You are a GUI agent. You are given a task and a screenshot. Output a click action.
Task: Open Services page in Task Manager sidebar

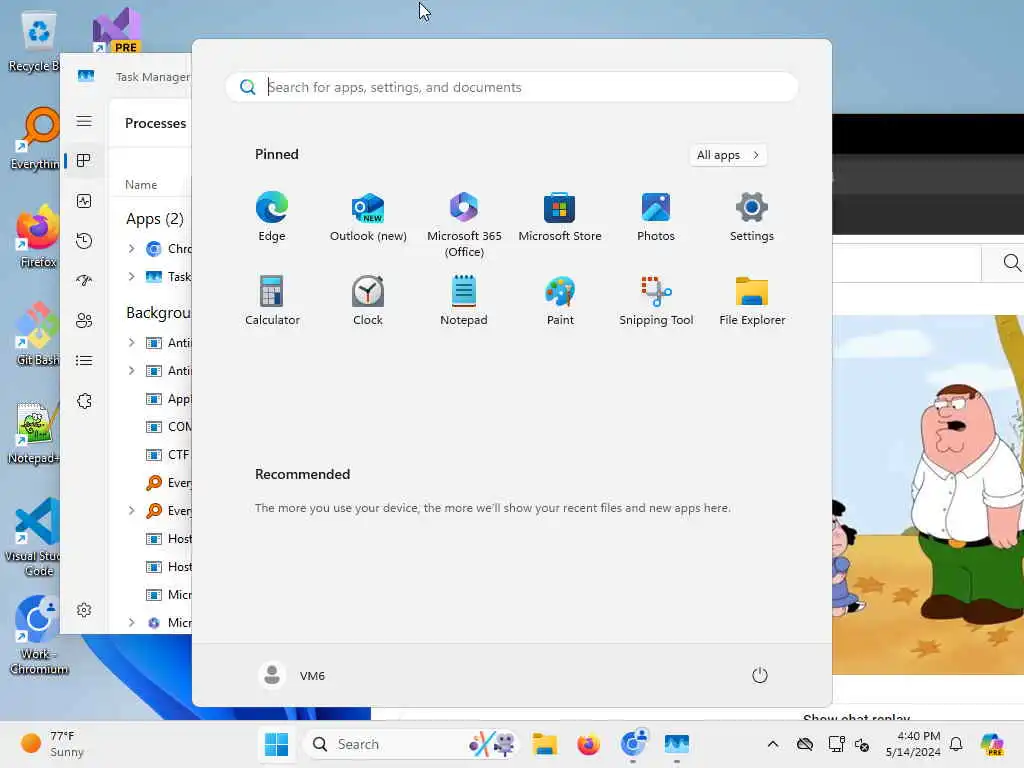84,401
